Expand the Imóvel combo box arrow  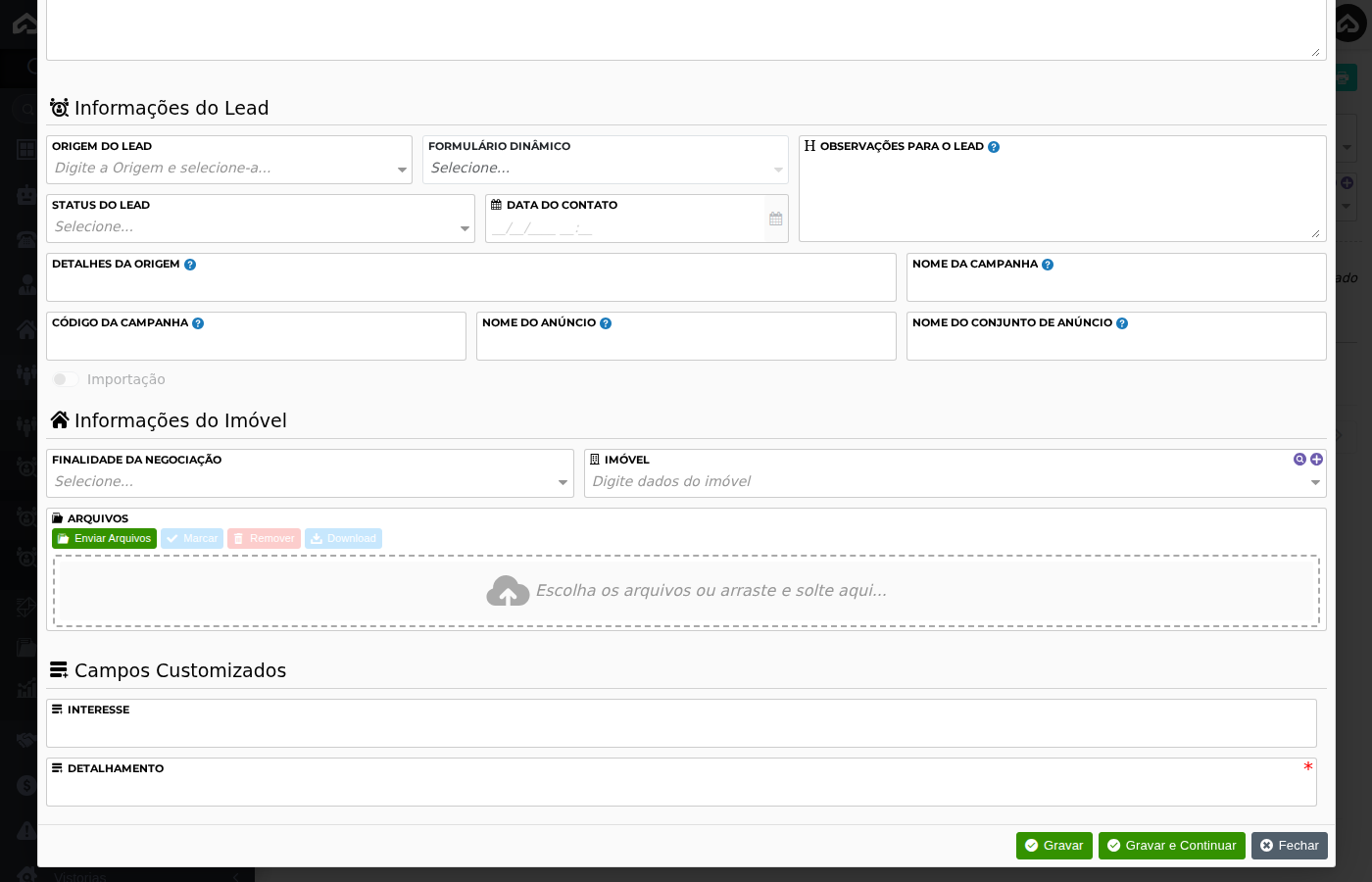point(1315,482)
